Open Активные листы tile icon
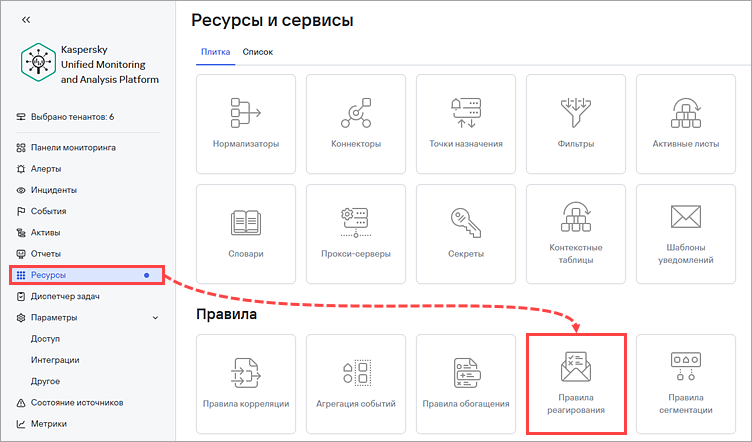Screen dimensions: 752x442 (x=686, y=113)
